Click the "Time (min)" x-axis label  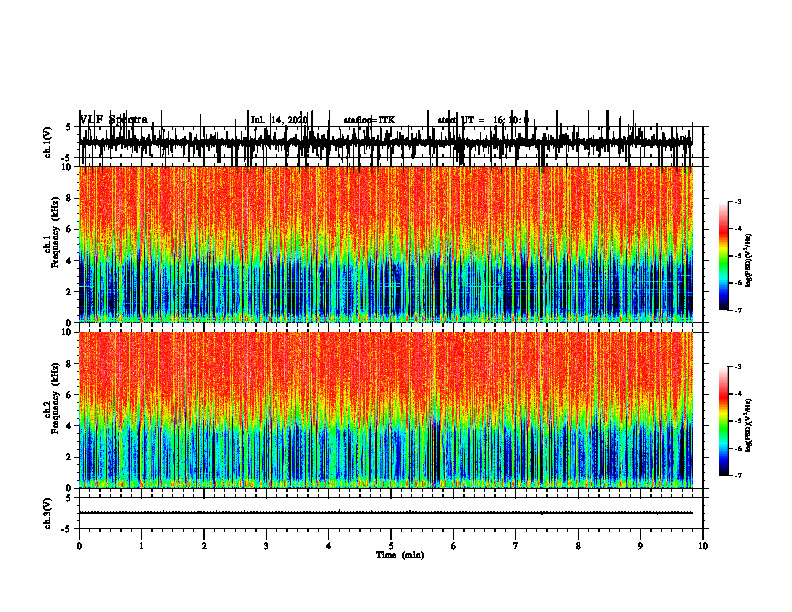[400, 555]
